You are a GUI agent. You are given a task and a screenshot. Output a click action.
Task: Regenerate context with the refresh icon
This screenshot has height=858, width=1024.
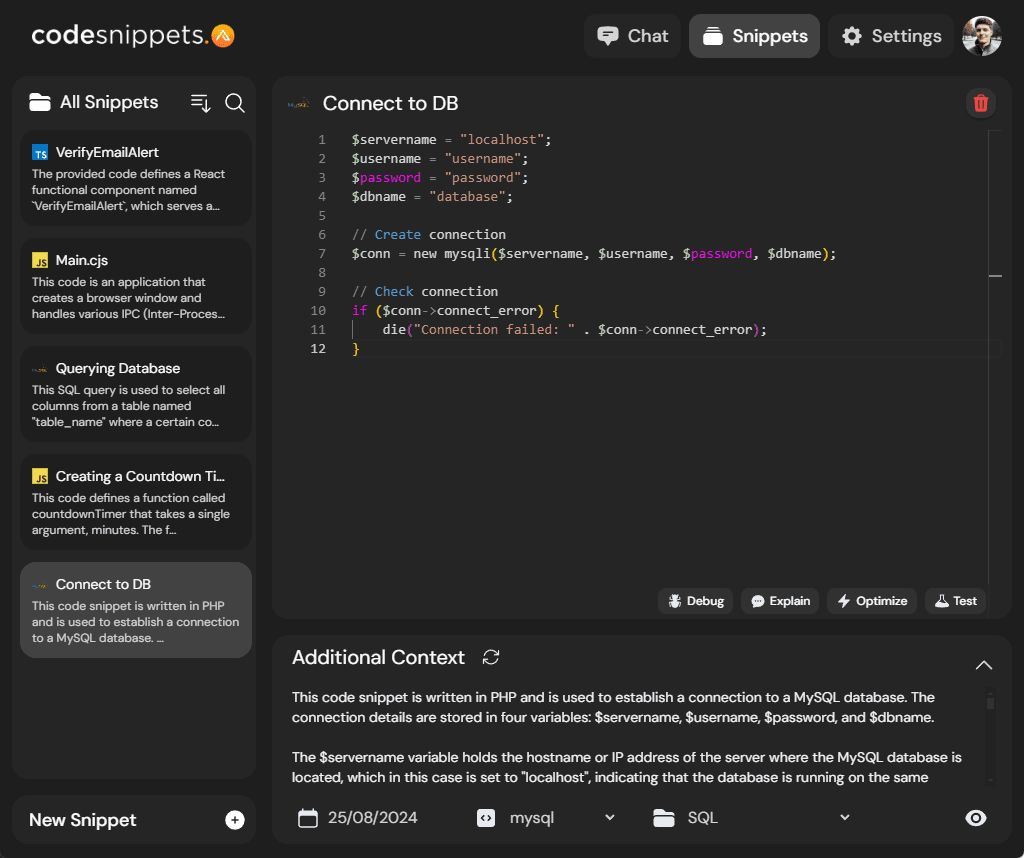491,657
